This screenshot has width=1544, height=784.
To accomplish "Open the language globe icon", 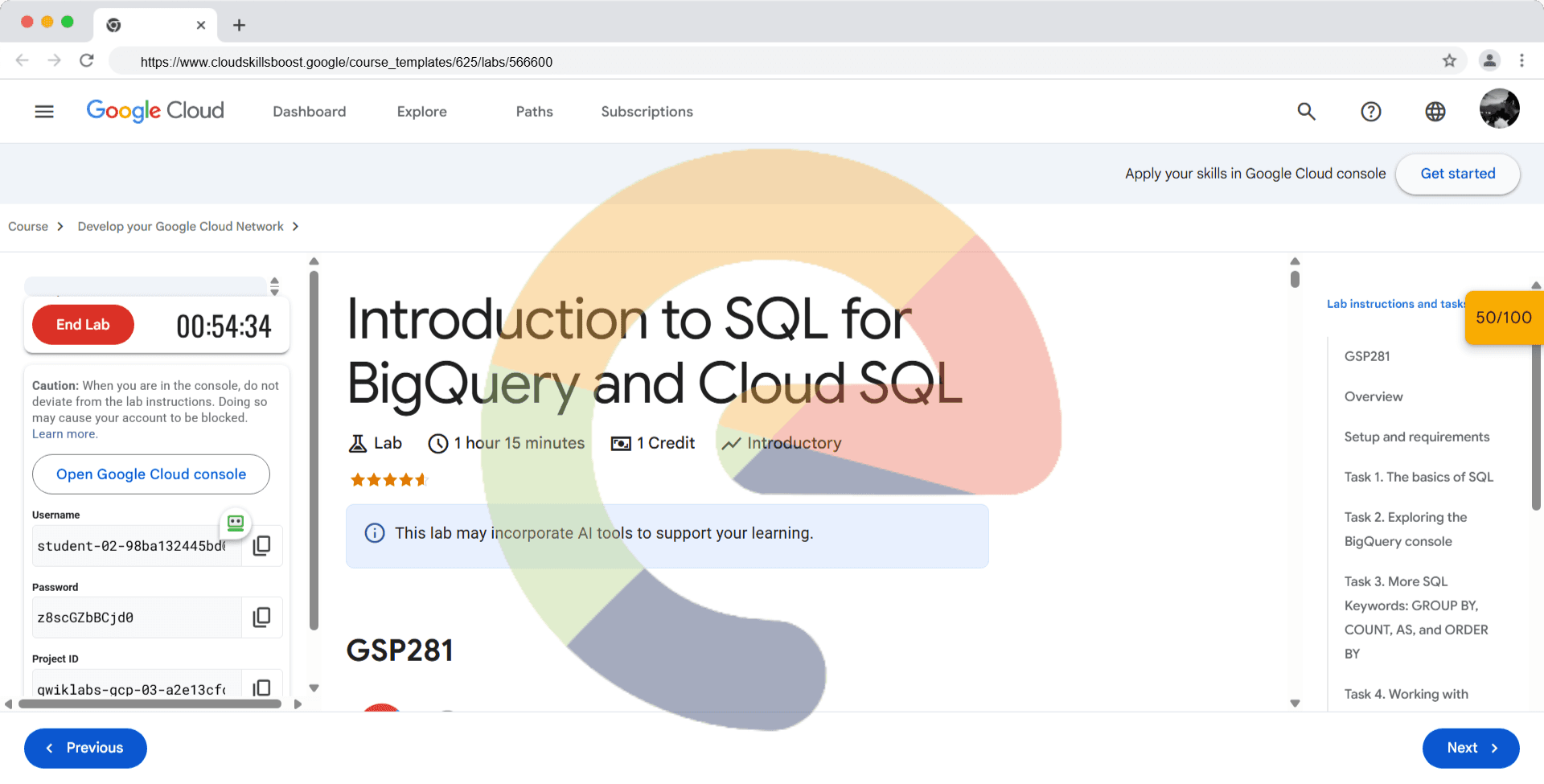I will point(1435,112).
